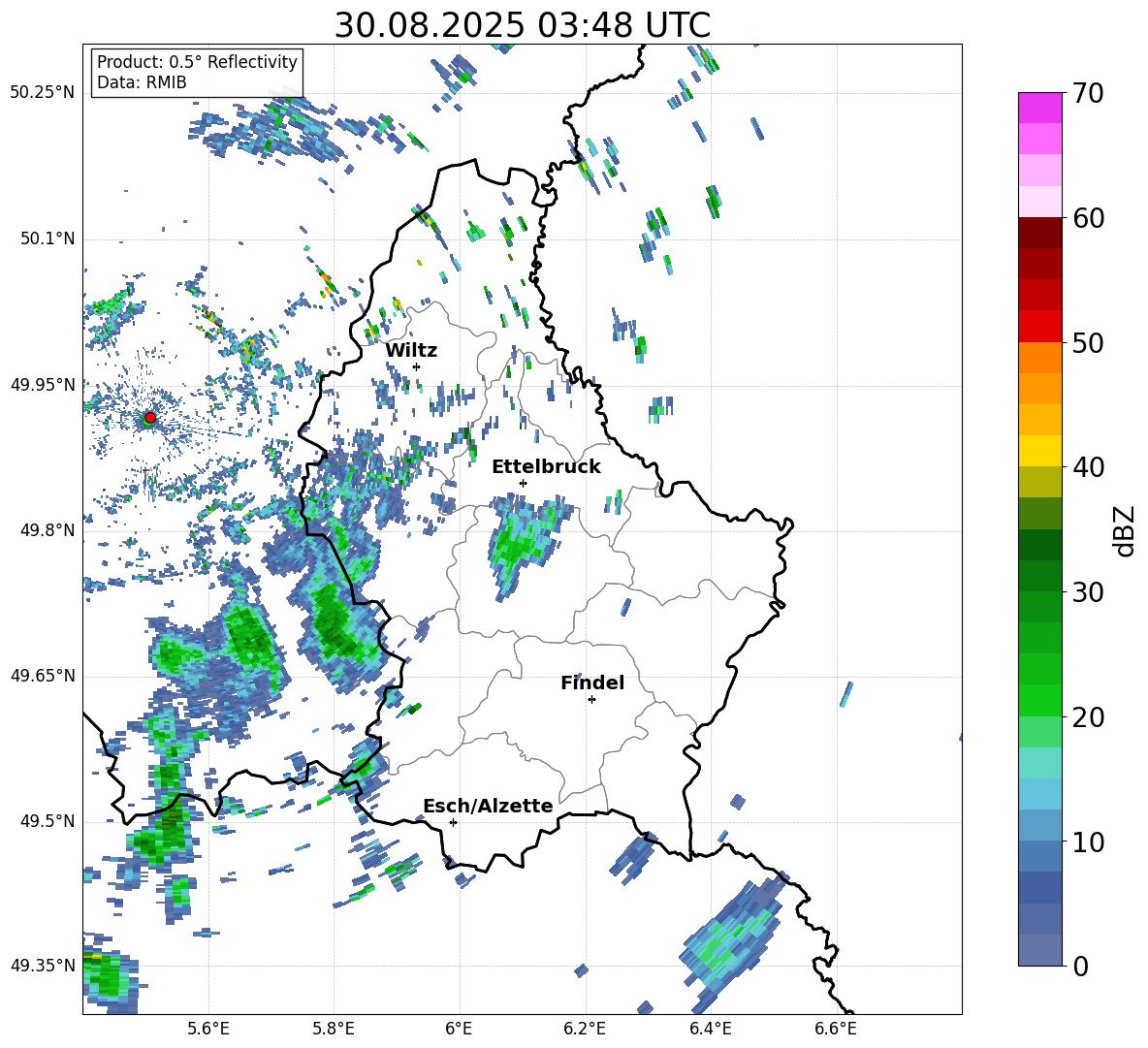Click the 49.95°N latitude label
This screenshot has height=1048, width=1148.
tap(43, 385)
